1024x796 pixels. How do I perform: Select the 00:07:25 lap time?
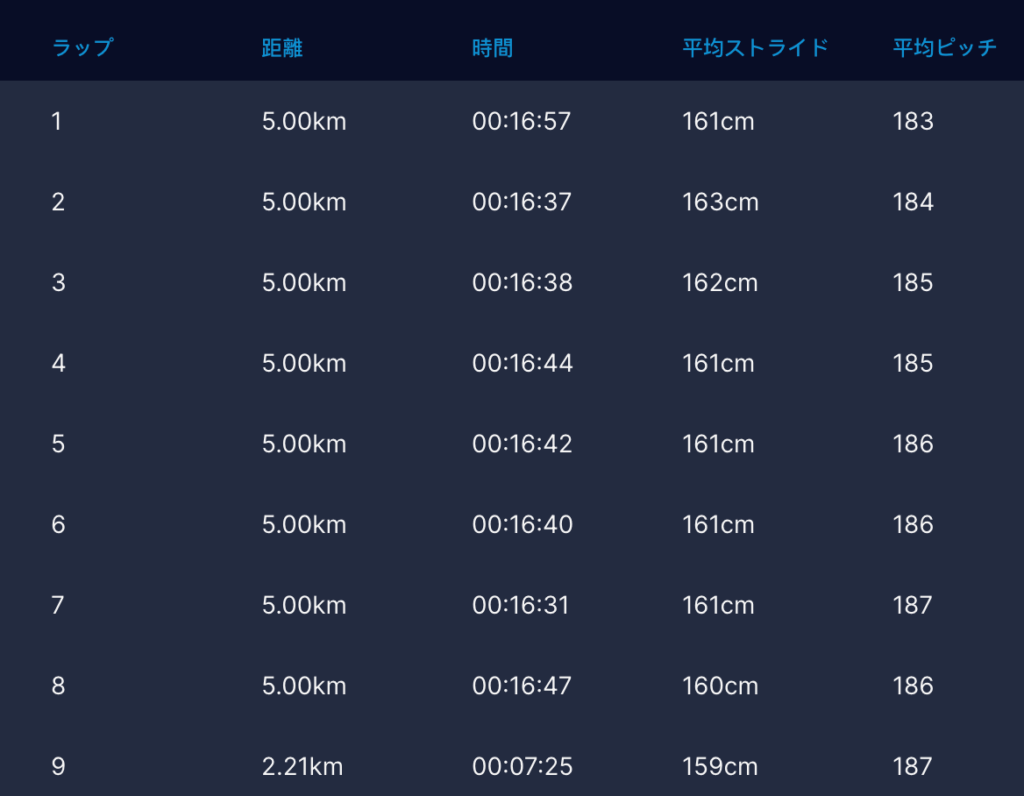click(522, 767)
